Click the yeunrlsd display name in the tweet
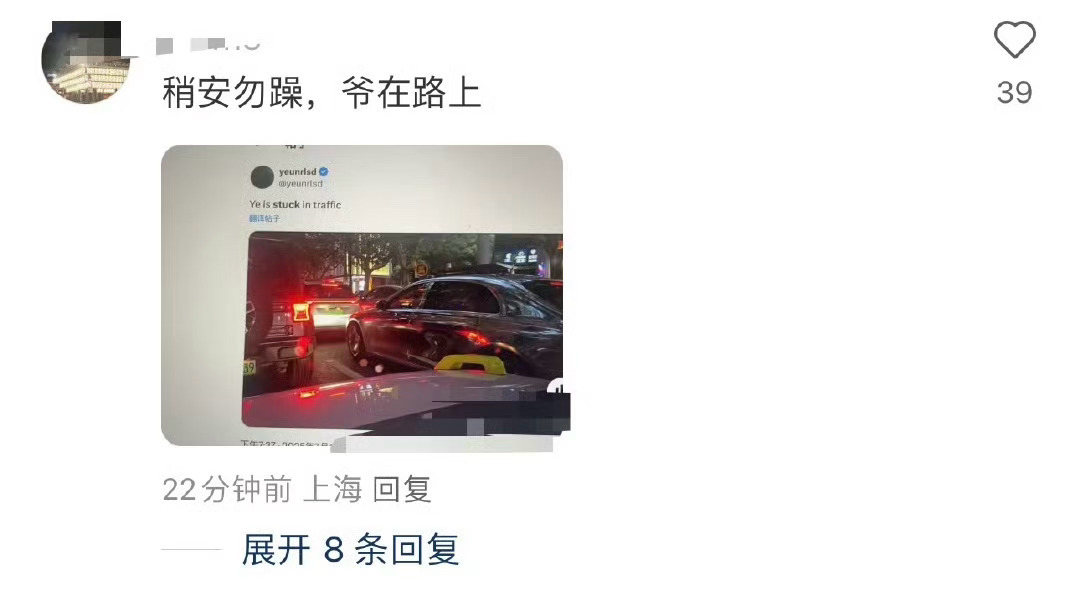The image size is (1080, 613). [298, 172]
